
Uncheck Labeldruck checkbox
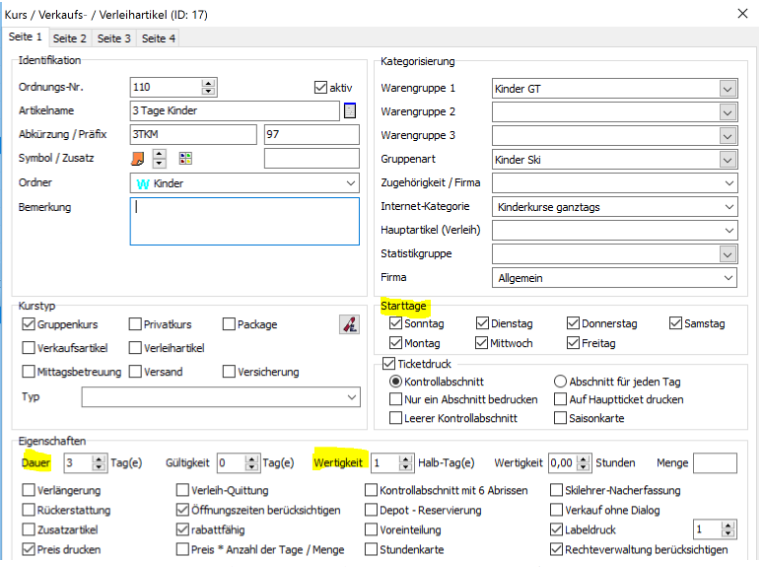pos(556,530)
